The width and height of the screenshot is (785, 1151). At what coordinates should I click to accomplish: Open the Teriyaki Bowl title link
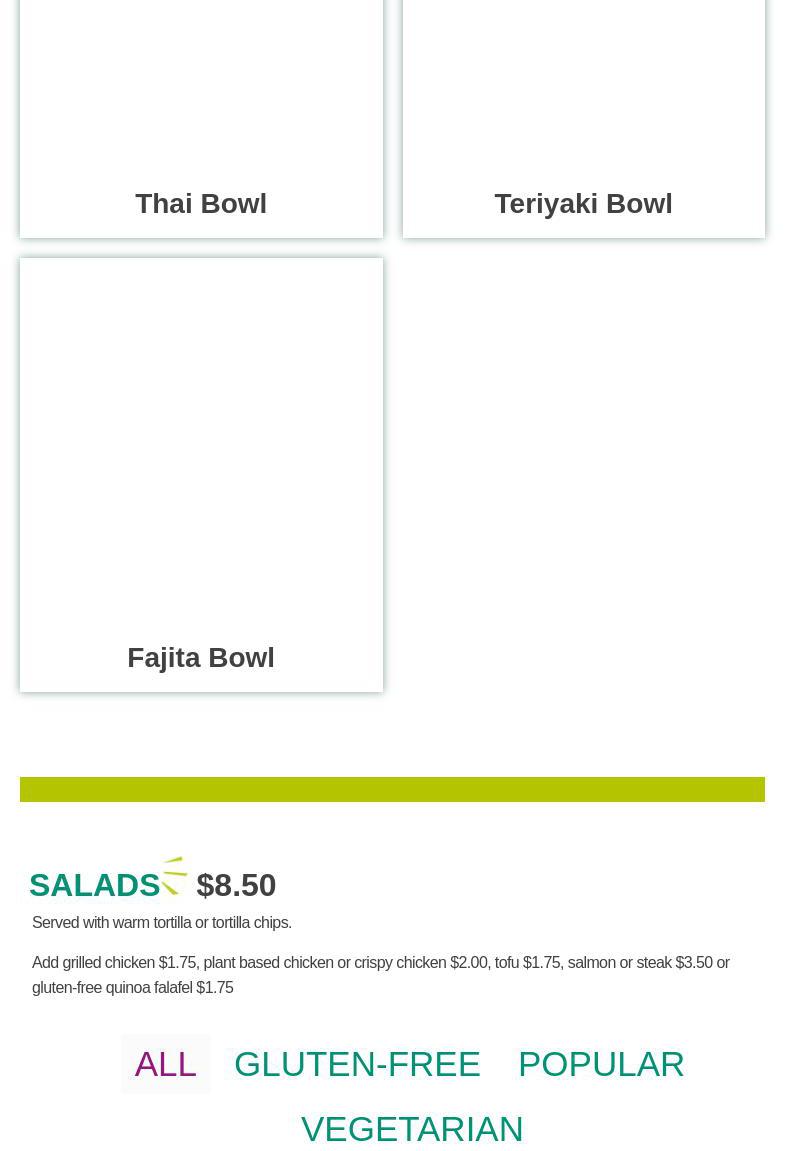[x=583, y=204]
